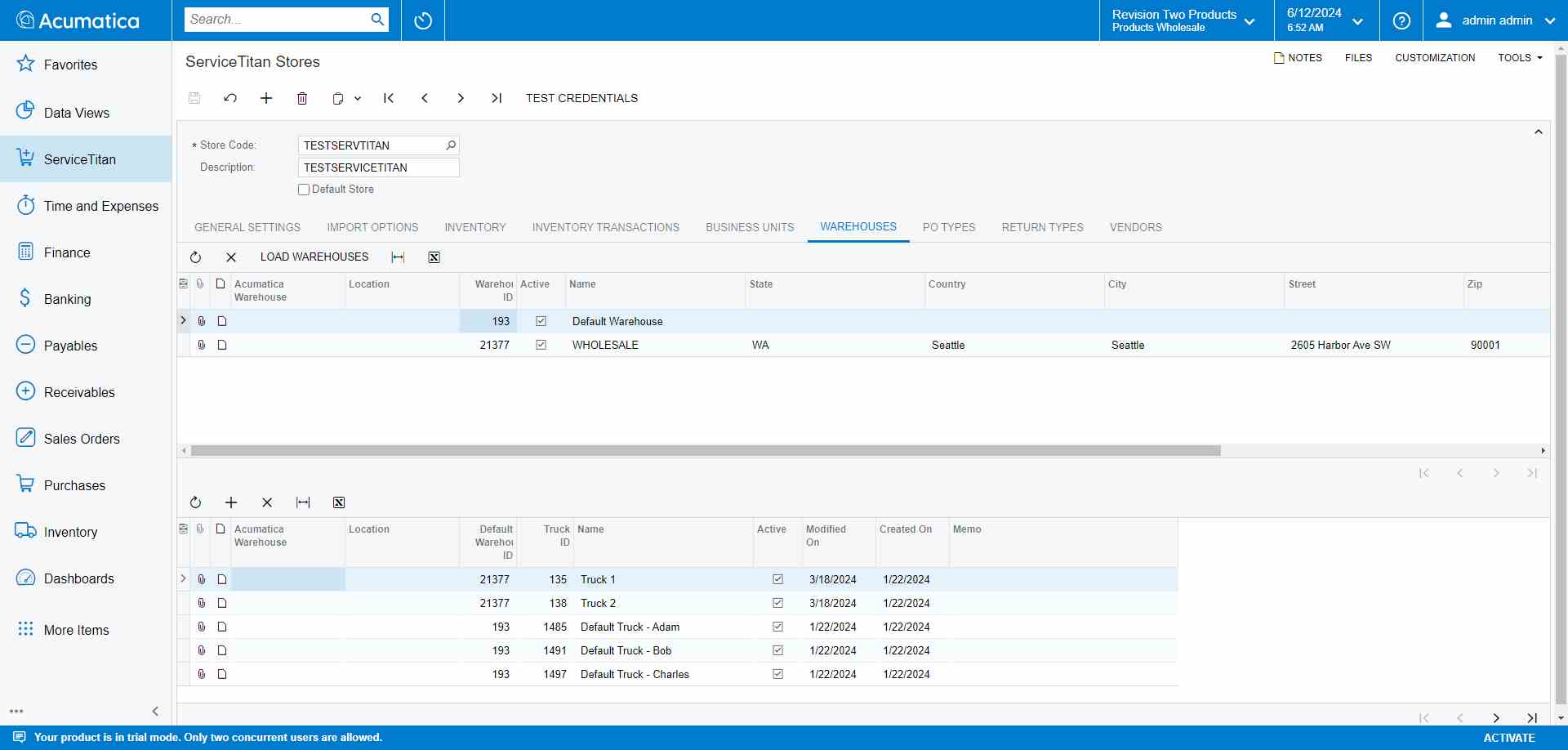Click the Save record toolbar icon
Screen dimensions: 1568x750
(194, 98)
